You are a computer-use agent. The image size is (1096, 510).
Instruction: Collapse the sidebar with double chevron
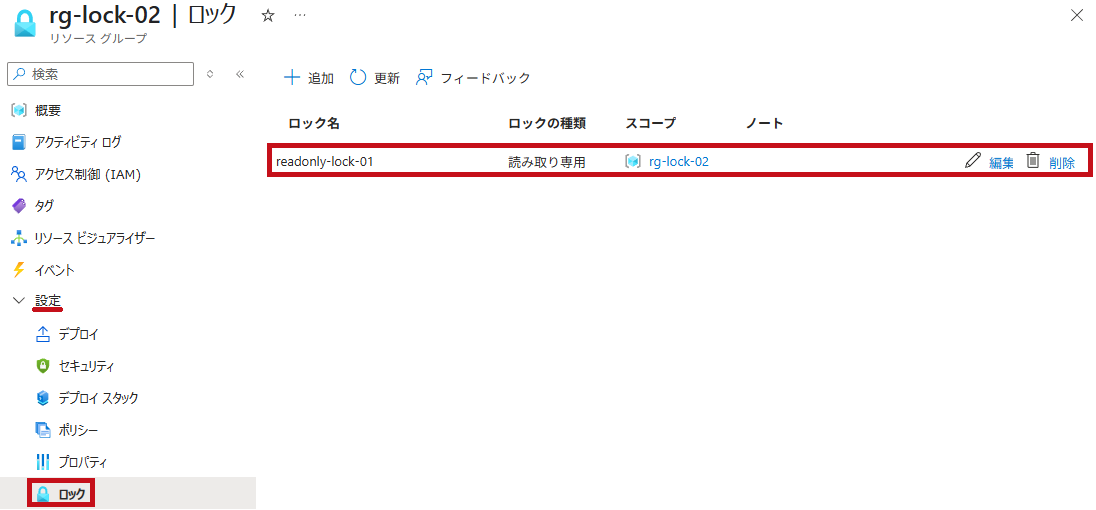click(240, 74)
